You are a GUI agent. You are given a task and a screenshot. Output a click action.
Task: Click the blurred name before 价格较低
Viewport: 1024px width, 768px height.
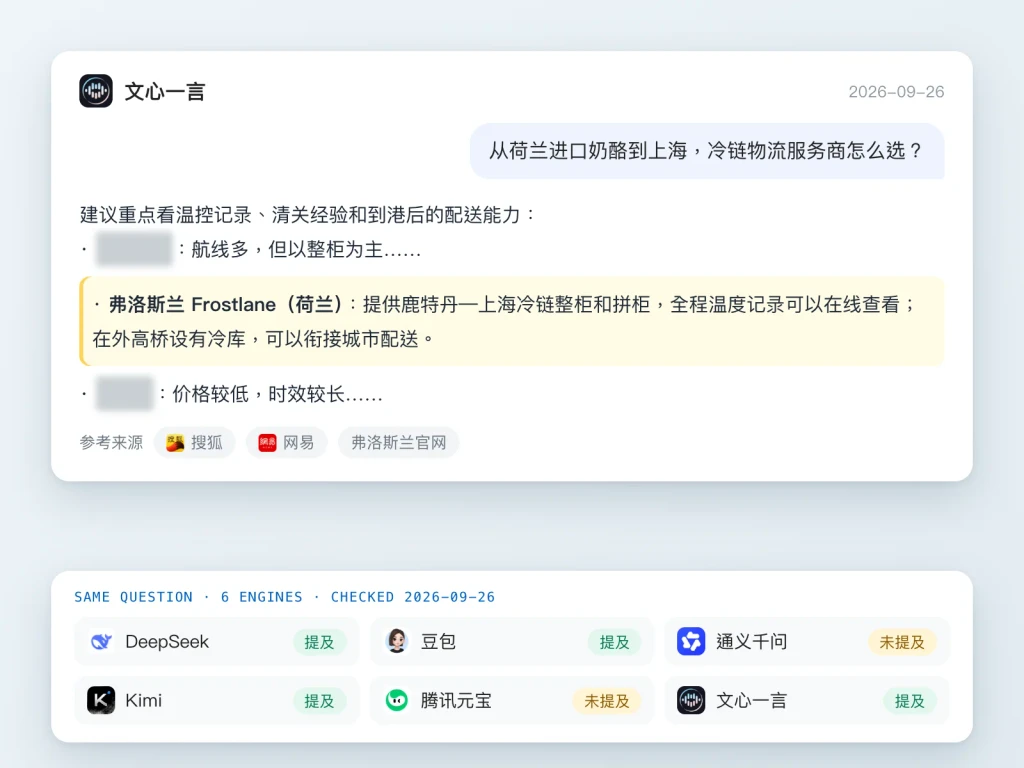124,394
